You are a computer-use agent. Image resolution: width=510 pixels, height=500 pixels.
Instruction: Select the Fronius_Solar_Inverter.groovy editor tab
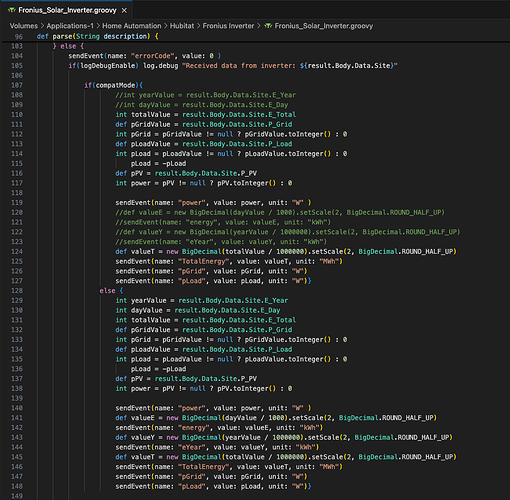[66, 10]
